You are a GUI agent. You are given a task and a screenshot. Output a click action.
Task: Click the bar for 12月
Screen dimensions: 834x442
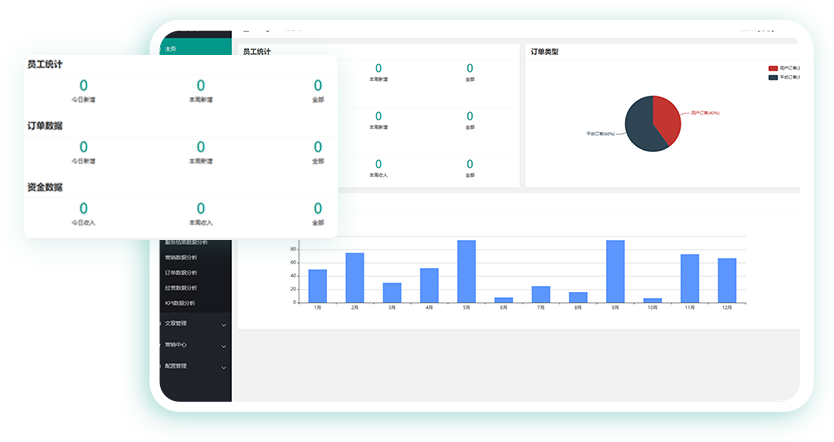727,280
